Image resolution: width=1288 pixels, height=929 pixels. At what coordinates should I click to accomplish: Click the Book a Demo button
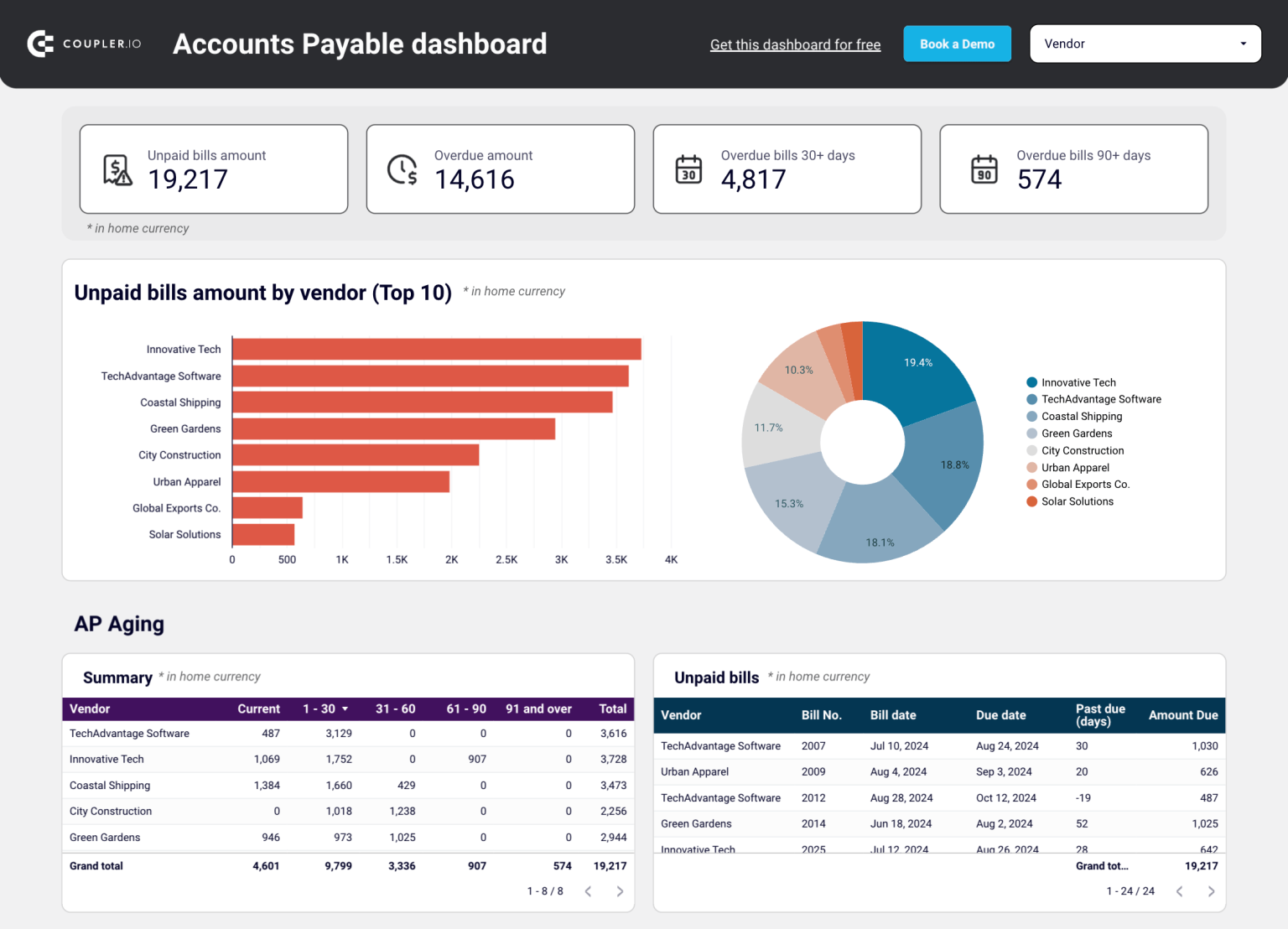click(957, 44)
